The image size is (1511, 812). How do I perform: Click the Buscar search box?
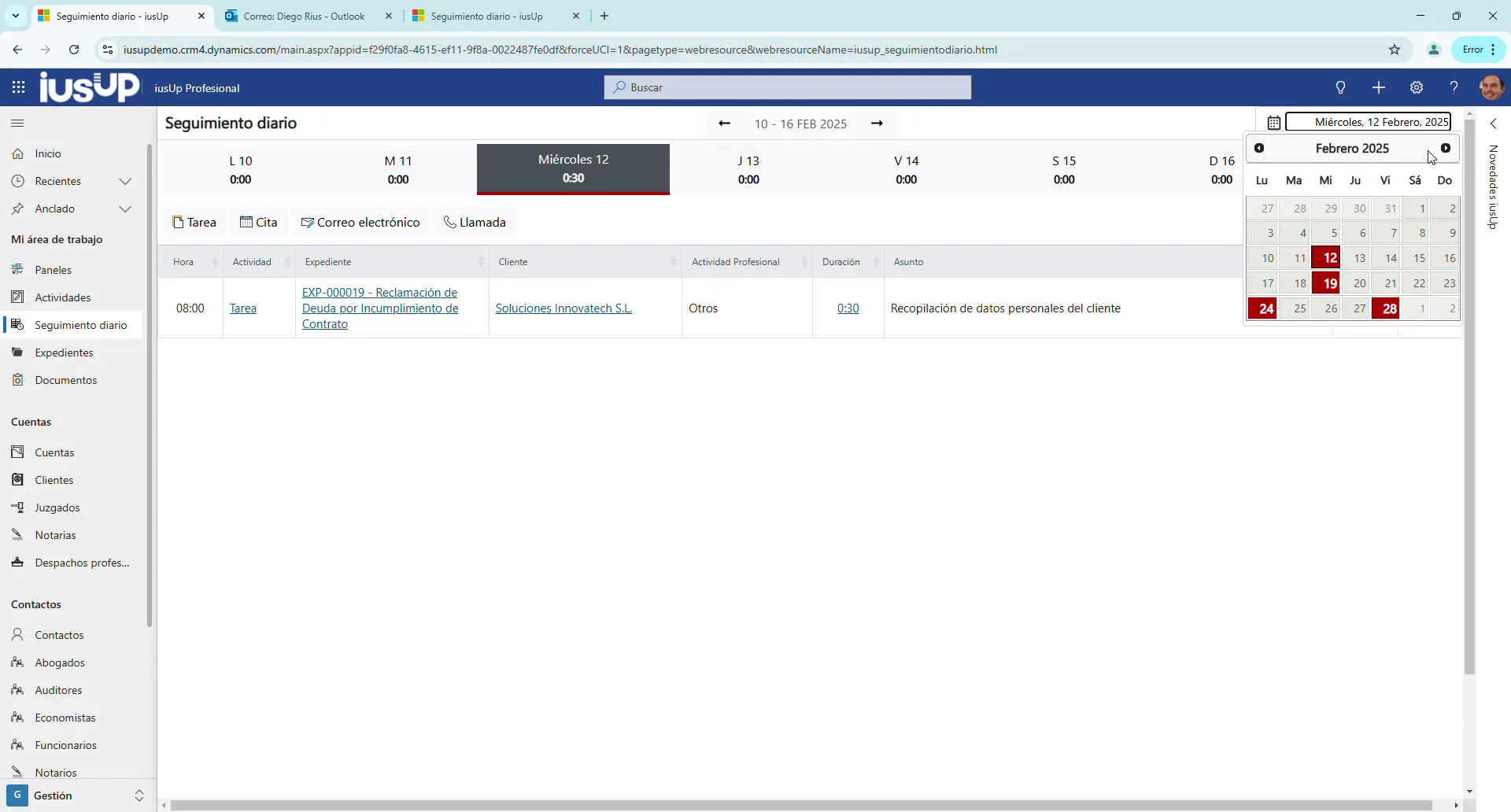[787, 87]
